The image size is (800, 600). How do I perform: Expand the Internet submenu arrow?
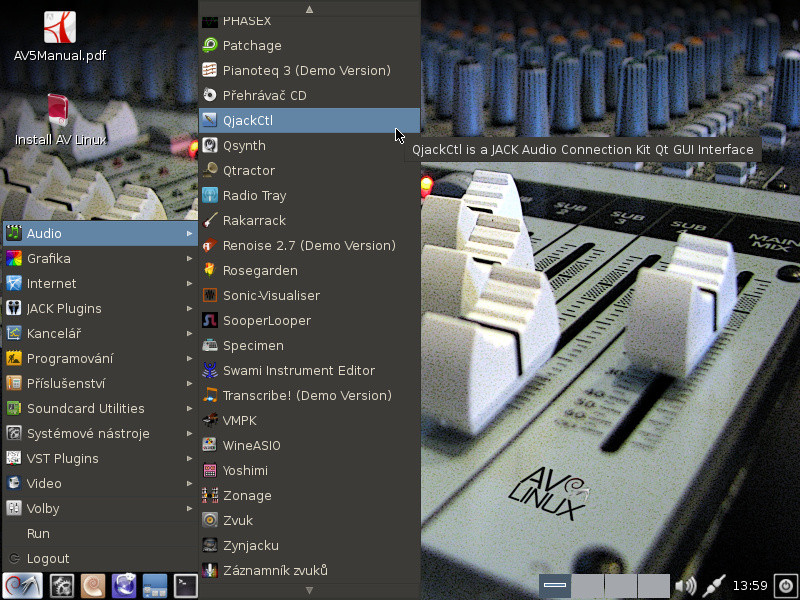click(x=189, y=284)
